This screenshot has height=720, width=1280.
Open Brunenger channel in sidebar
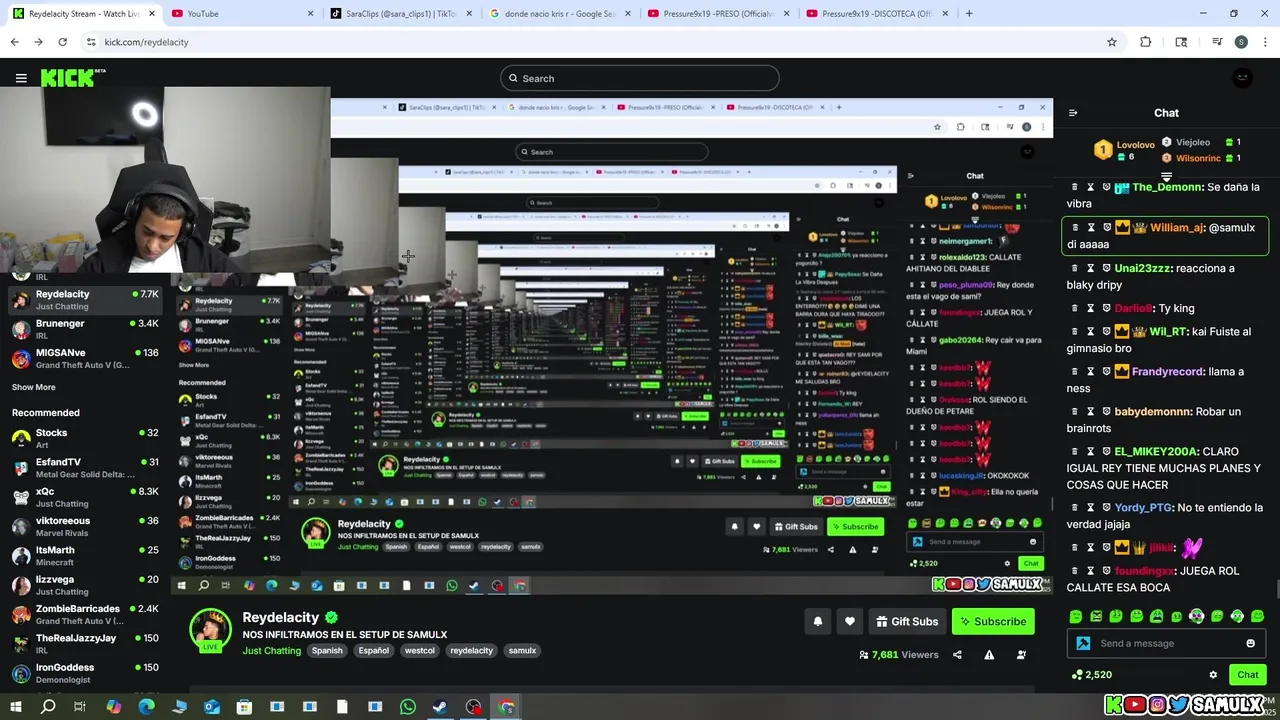click(x=85, y=329)
